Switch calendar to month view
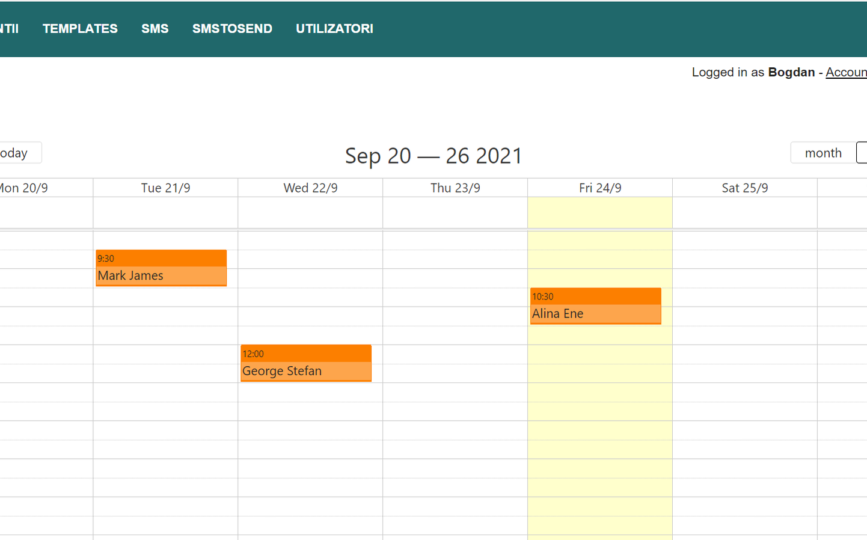Viewport: 867px width, 540px height. tap(823, 153)
